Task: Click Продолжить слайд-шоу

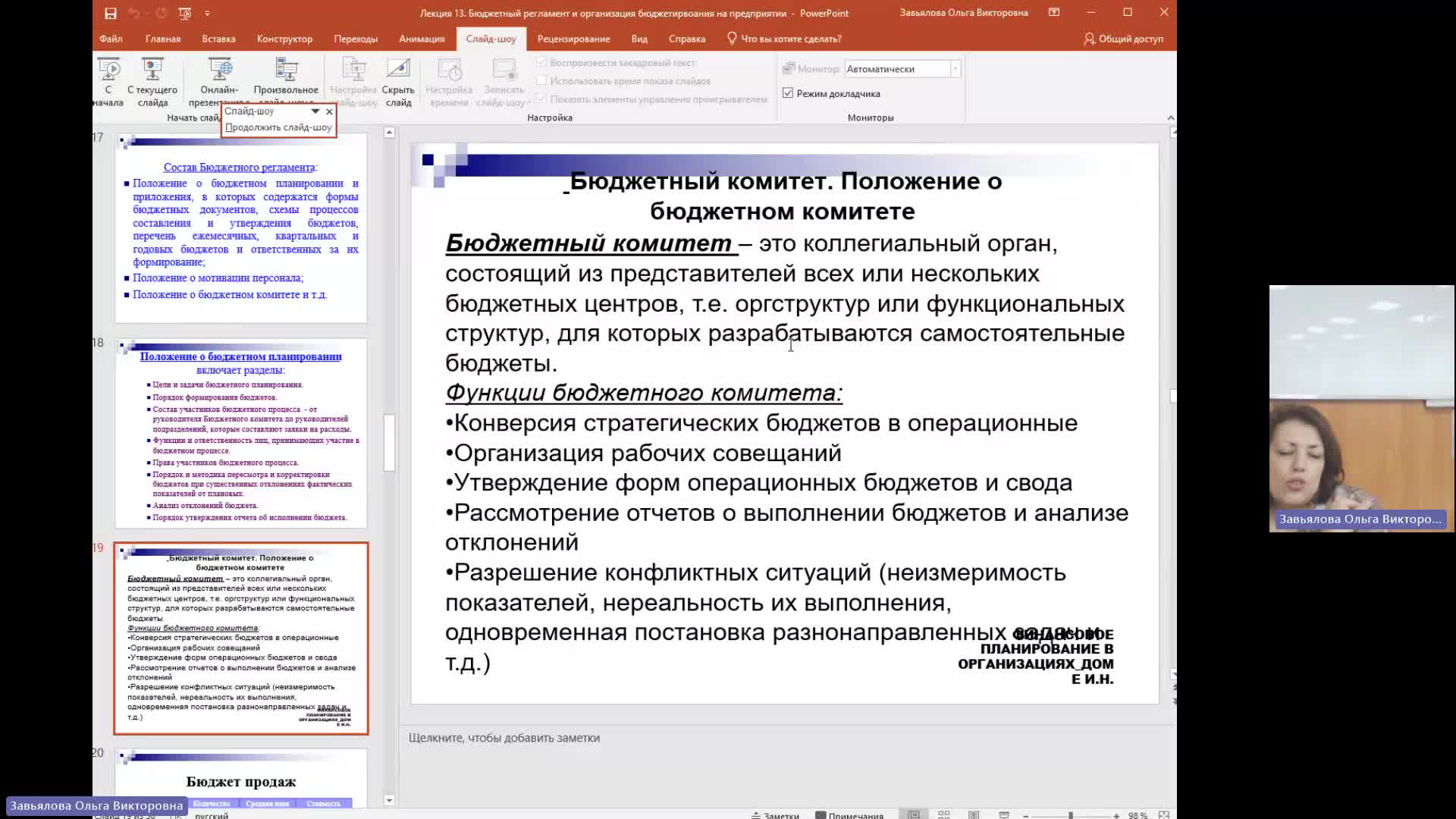Action: [278, 127]
